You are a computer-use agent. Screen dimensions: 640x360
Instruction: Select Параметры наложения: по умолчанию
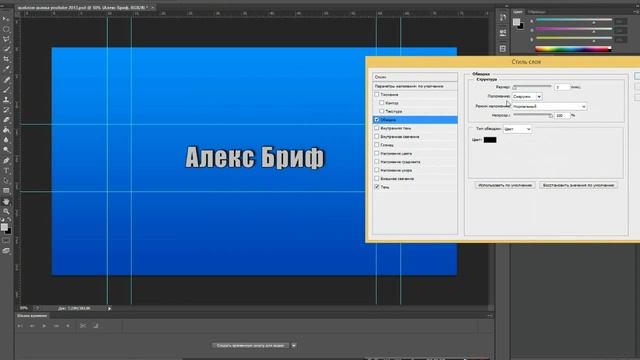click(x=415, y=86)
